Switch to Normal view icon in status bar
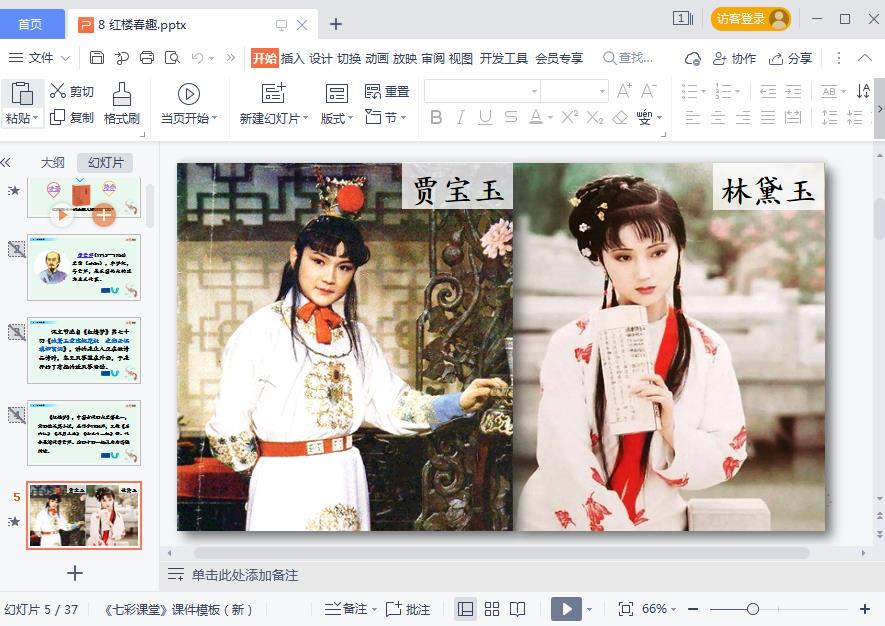885x626 pixels. [466, 609]
